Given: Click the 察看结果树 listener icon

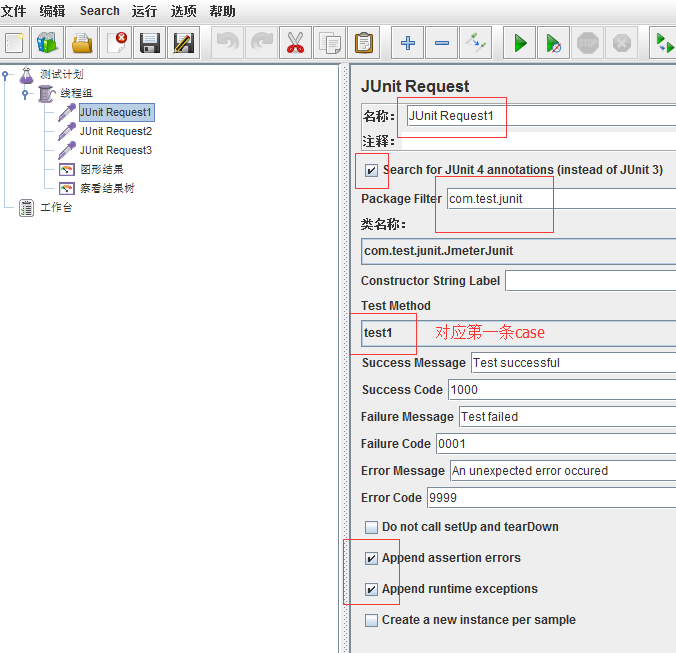Looking at the screenshot, I should [67, 188].
